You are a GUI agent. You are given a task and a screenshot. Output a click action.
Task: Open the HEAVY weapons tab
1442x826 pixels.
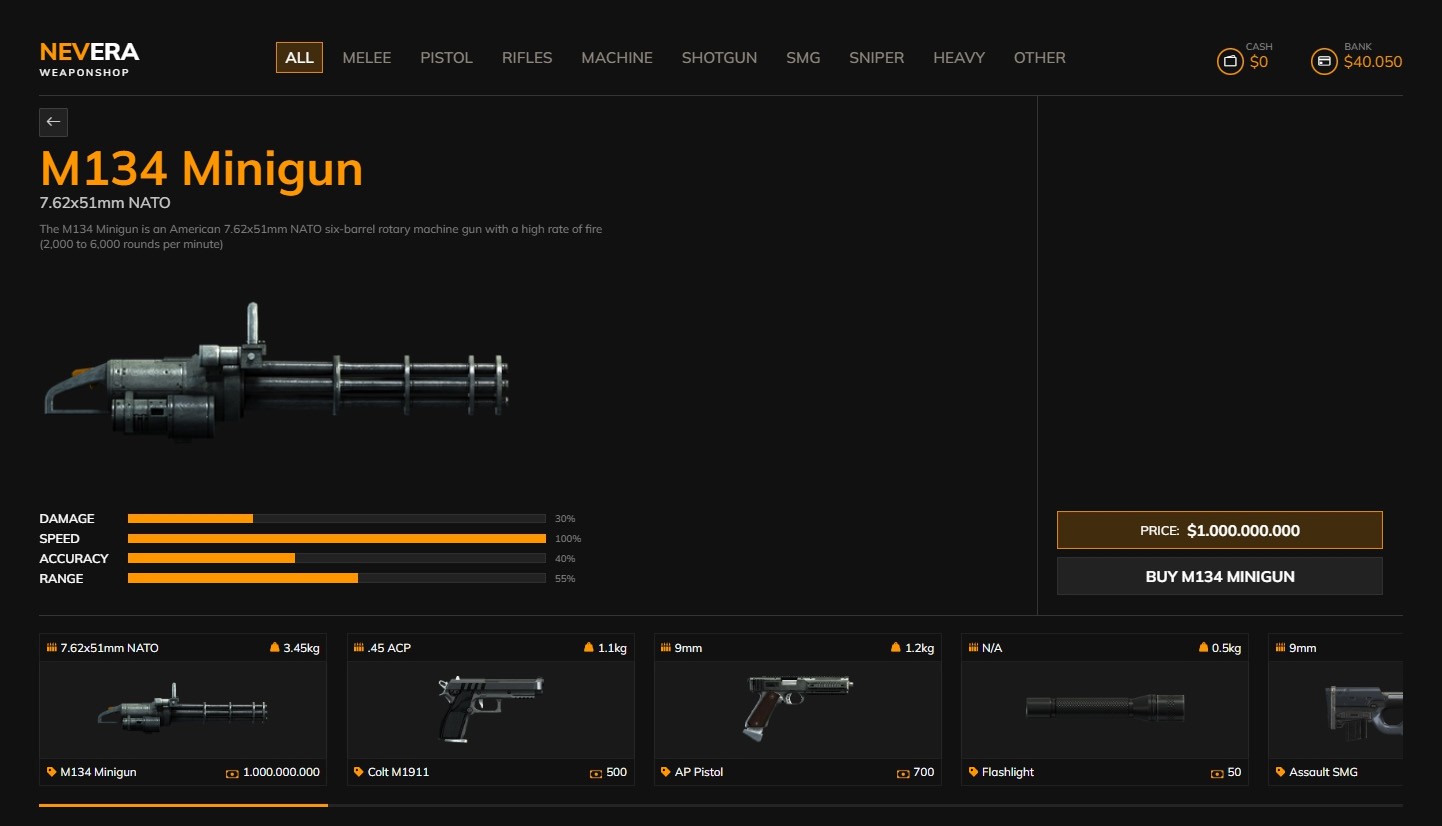tap(959, 58)
